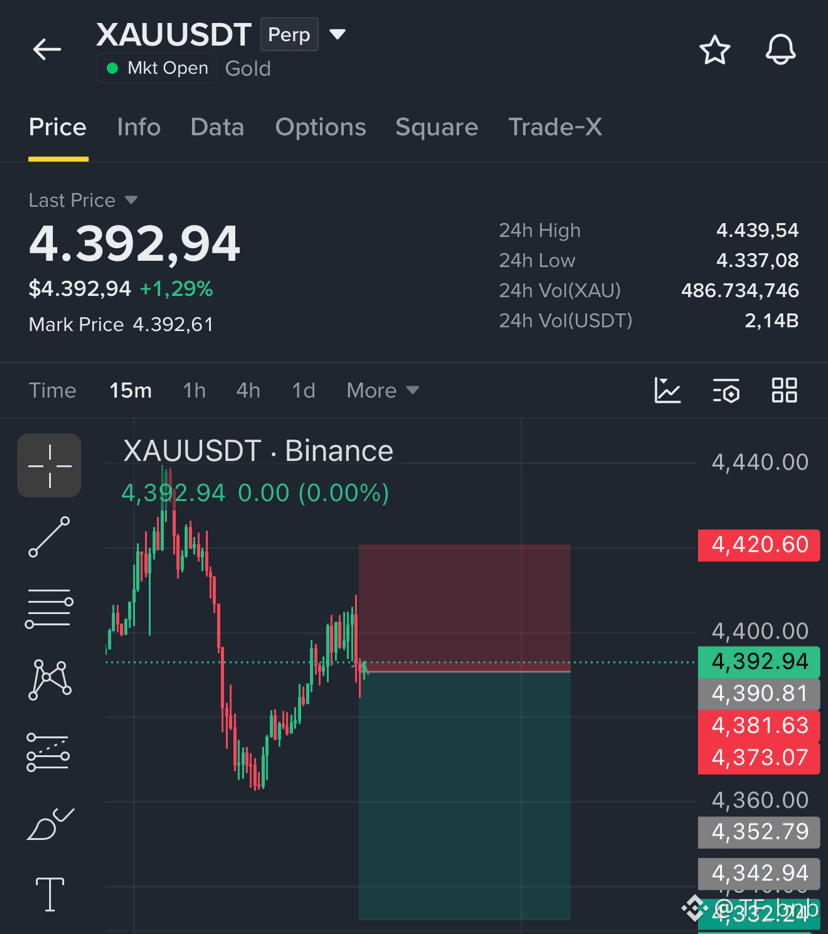Click the 4,352.79 grey price label
The height and width of the screenshot is (934, 828).
(759, 832)
